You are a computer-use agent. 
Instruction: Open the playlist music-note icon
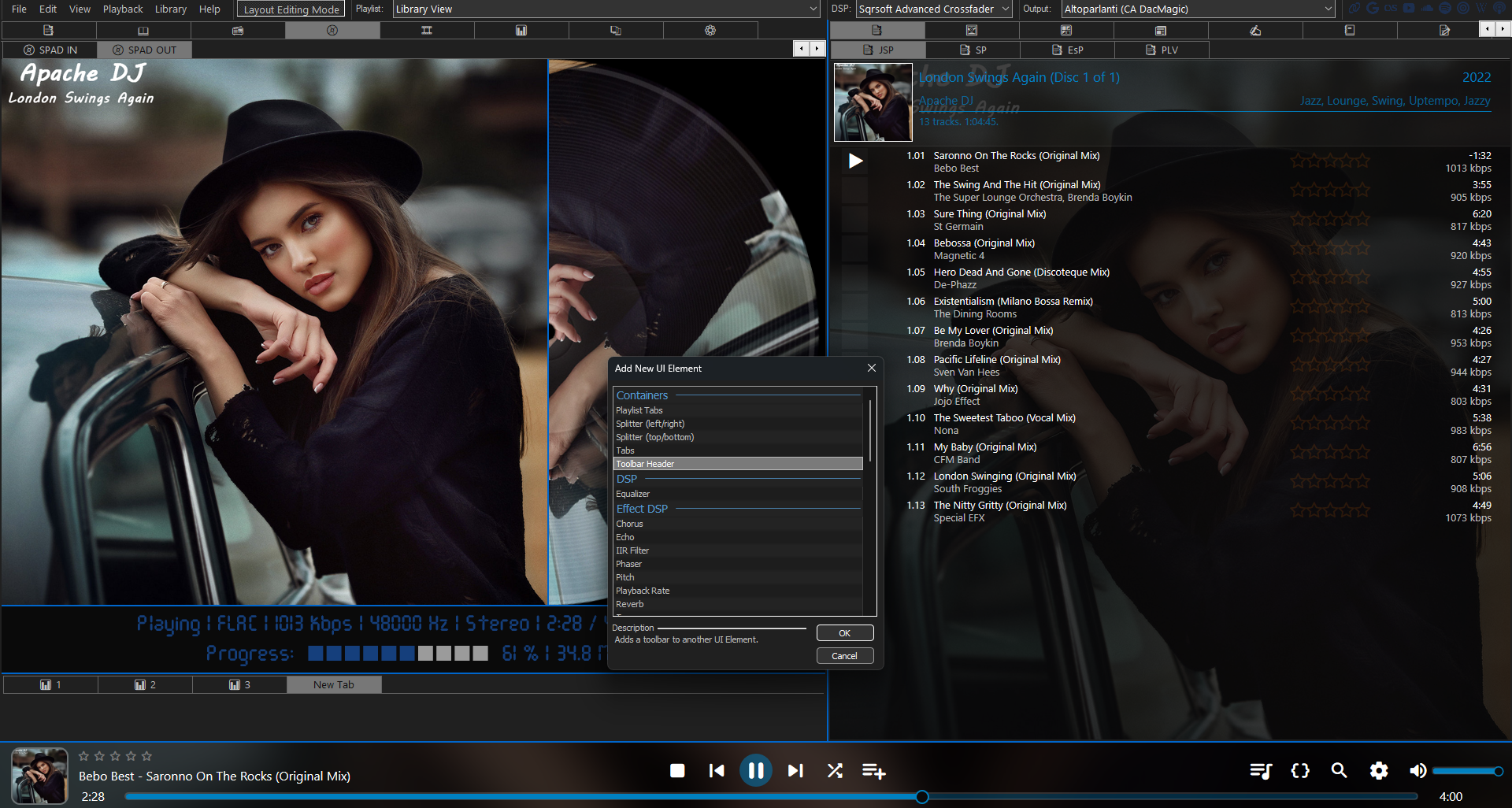[1261, 771]
